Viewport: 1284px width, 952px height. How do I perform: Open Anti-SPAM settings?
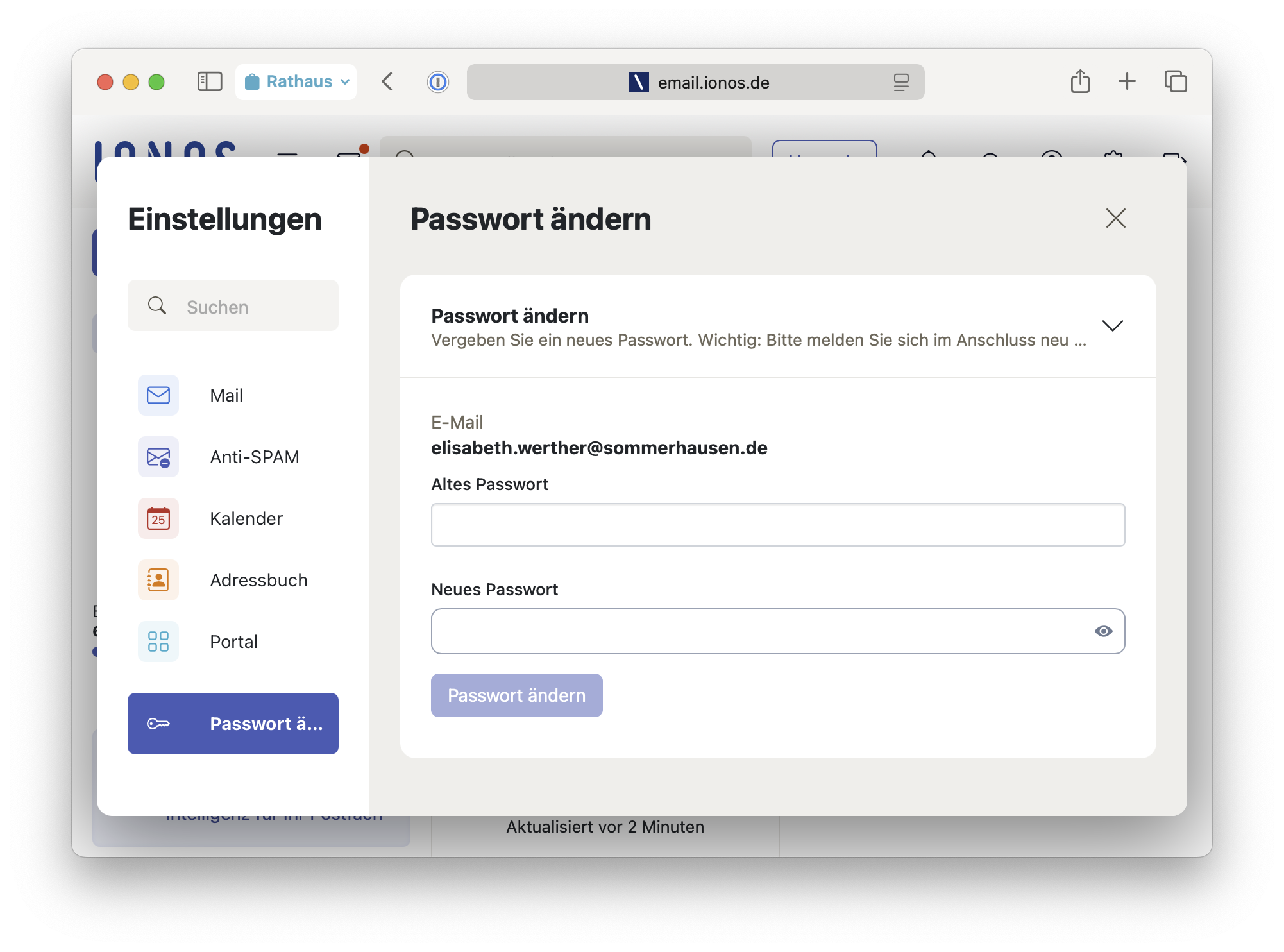[255, 457]
